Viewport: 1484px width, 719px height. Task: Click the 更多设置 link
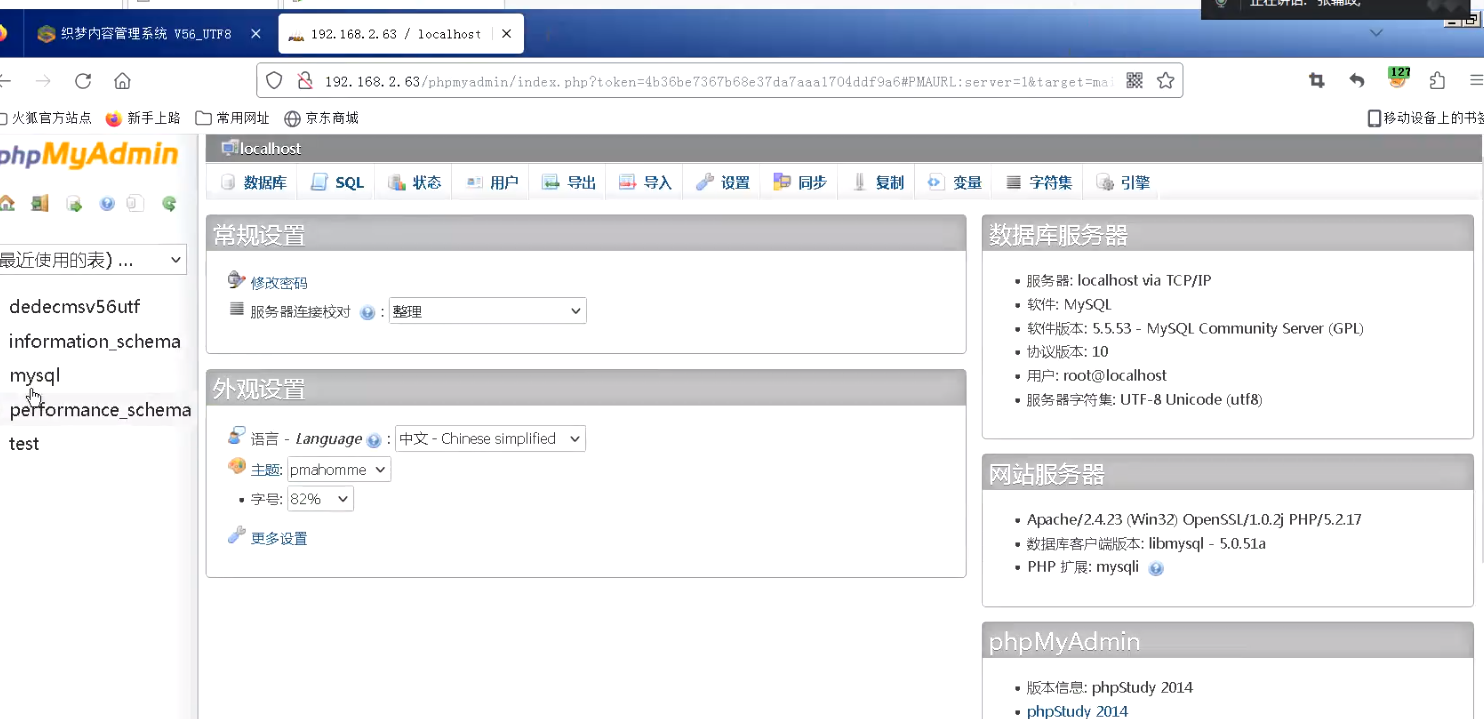click(279, 539)
